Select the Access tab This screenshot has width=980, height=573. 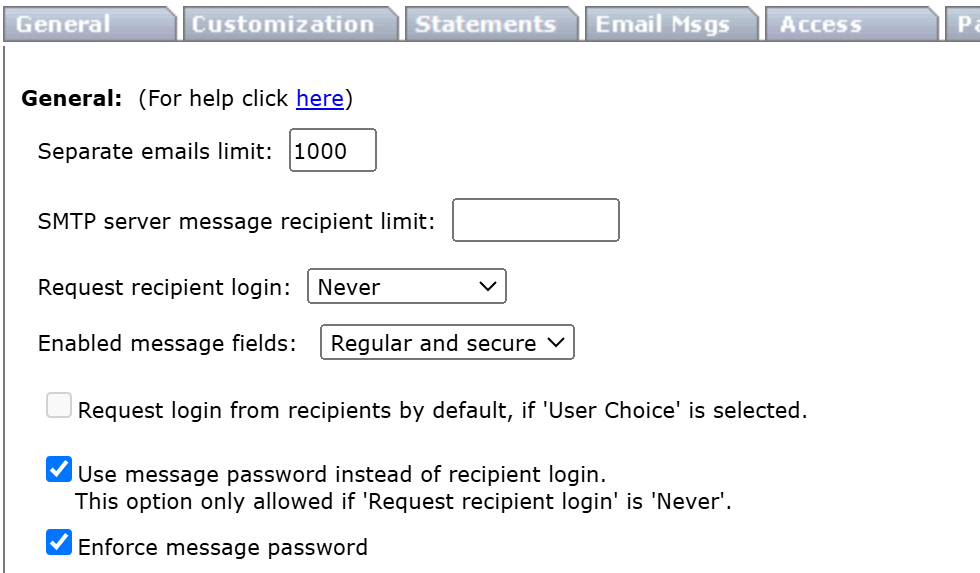820,24
